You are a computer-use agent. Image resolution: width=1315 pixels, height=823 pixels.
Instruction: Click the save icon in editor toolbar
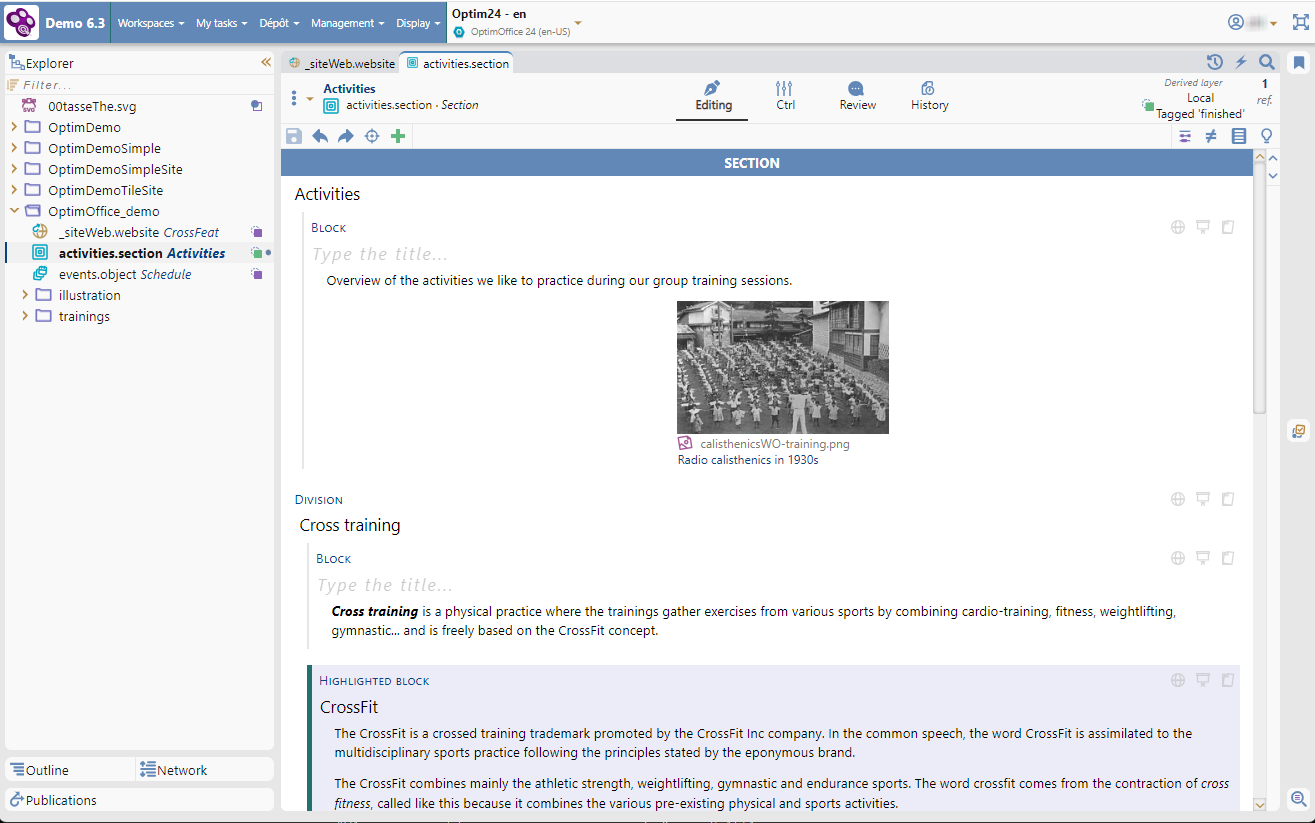coord(294,136)
